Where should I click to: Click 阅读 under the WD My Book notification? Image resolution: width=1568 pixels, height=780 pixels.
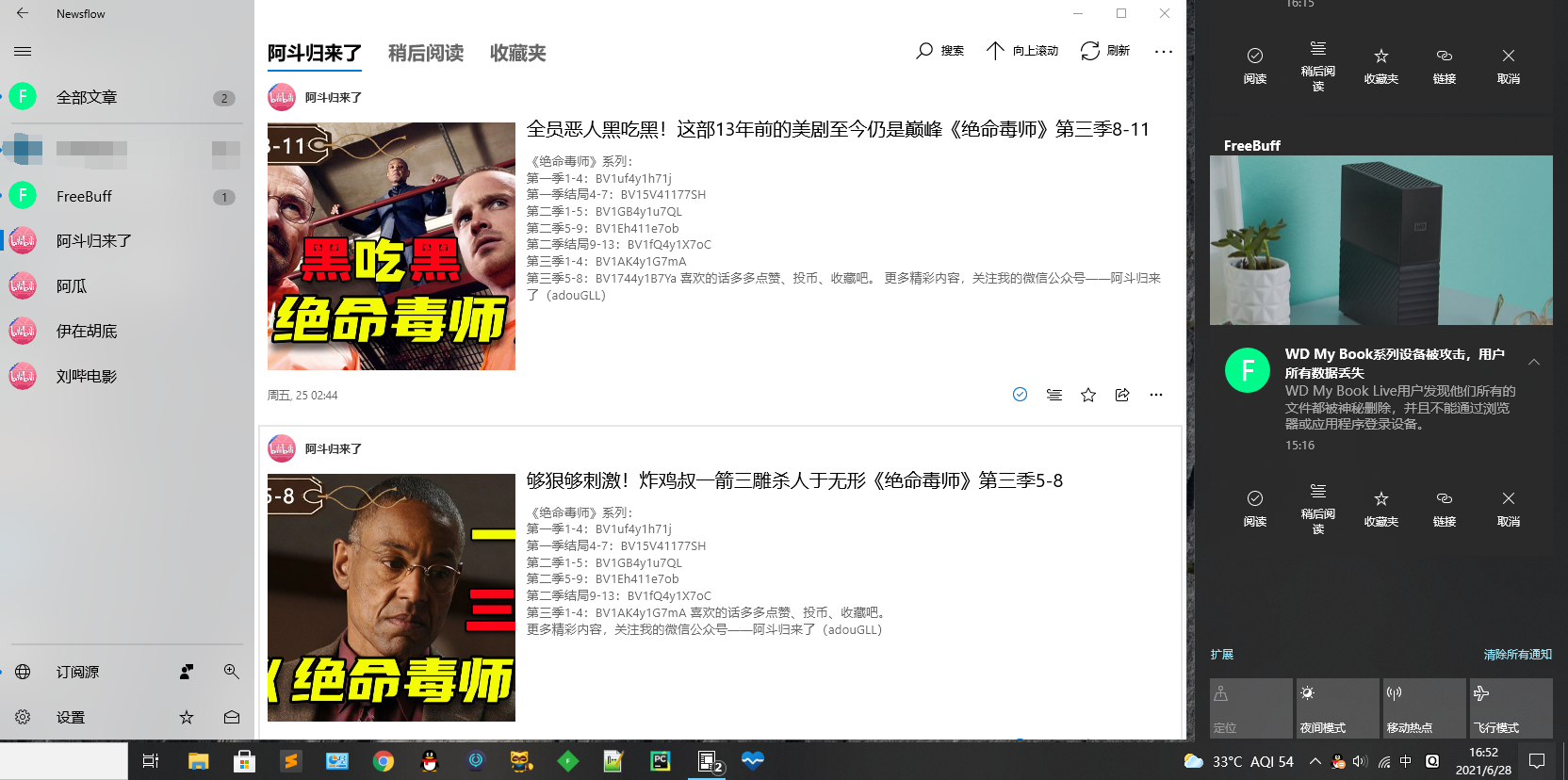click(1255, 509)
